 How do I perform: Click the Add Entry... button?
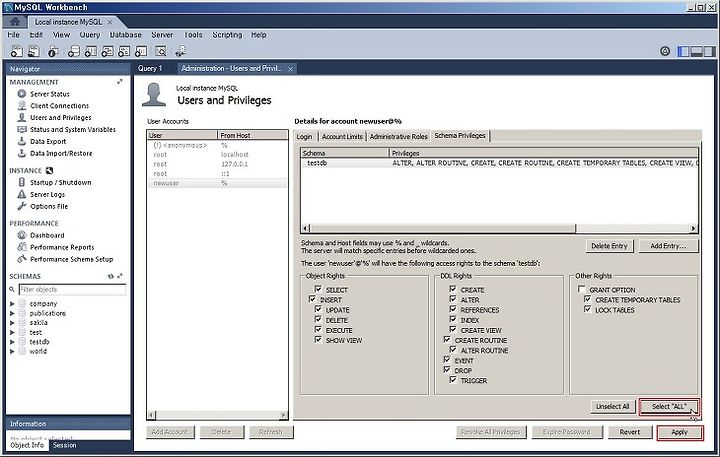click(x=668, y=246)
